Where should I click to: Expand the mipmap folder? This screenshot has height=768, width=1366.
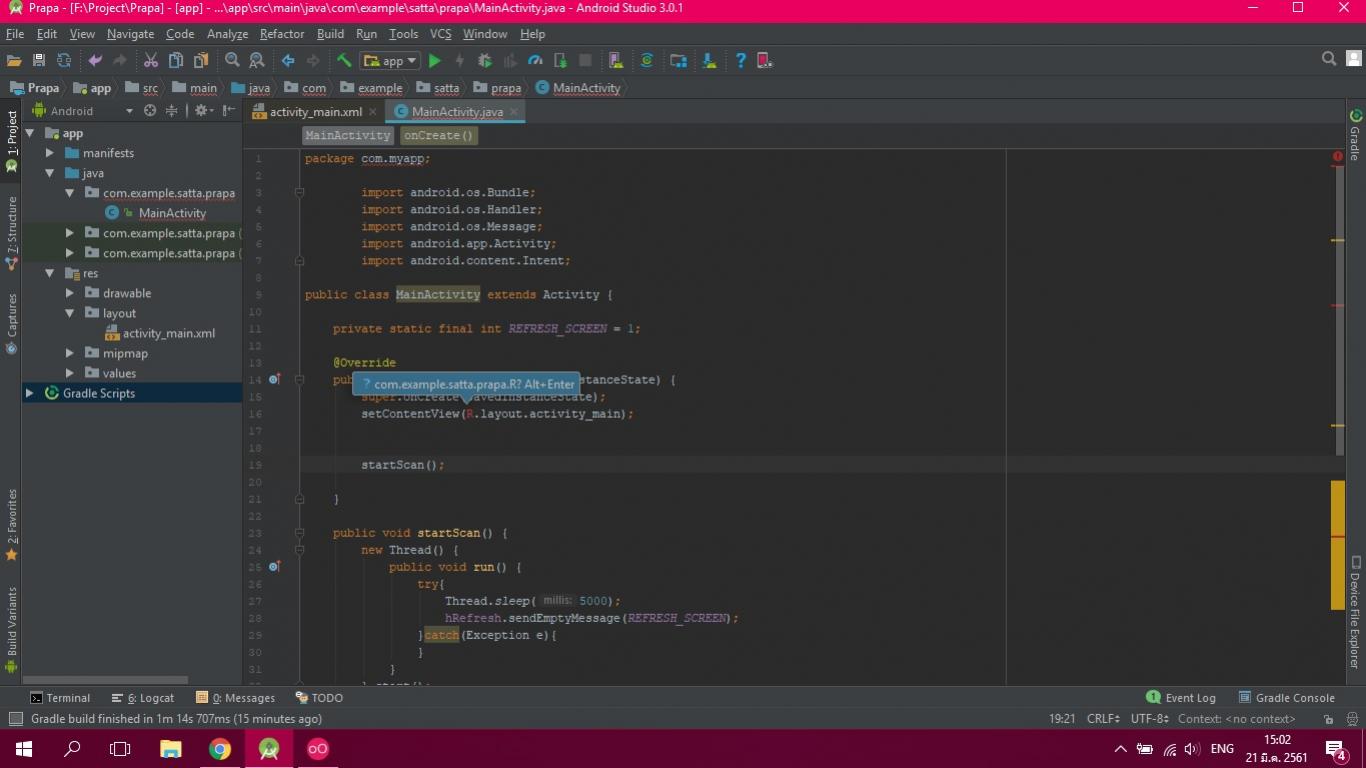pos(70,353)
